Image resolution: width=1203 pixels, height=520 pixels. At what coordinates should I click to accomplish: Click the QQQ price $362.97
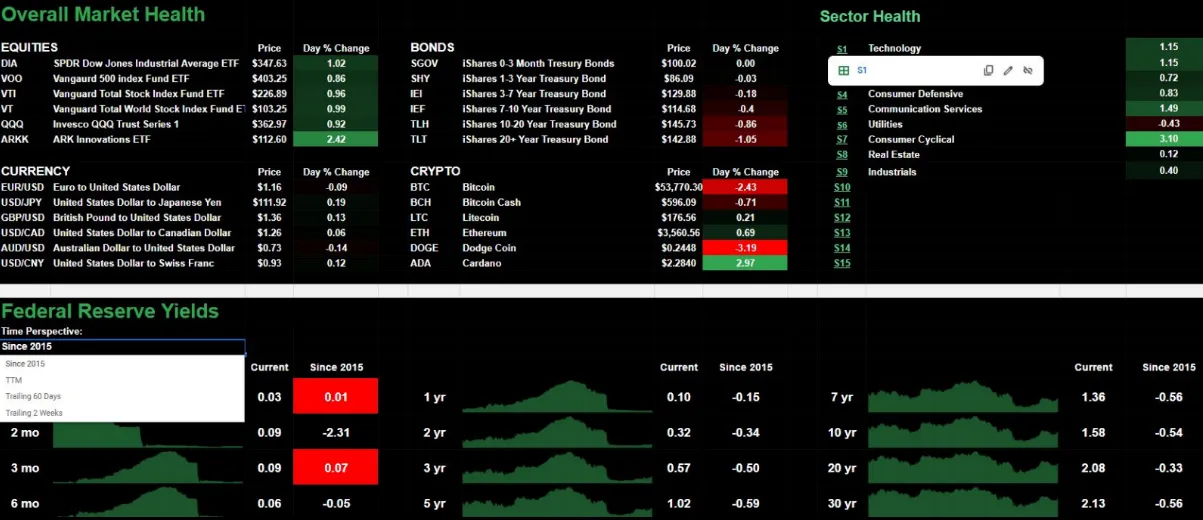270,124
